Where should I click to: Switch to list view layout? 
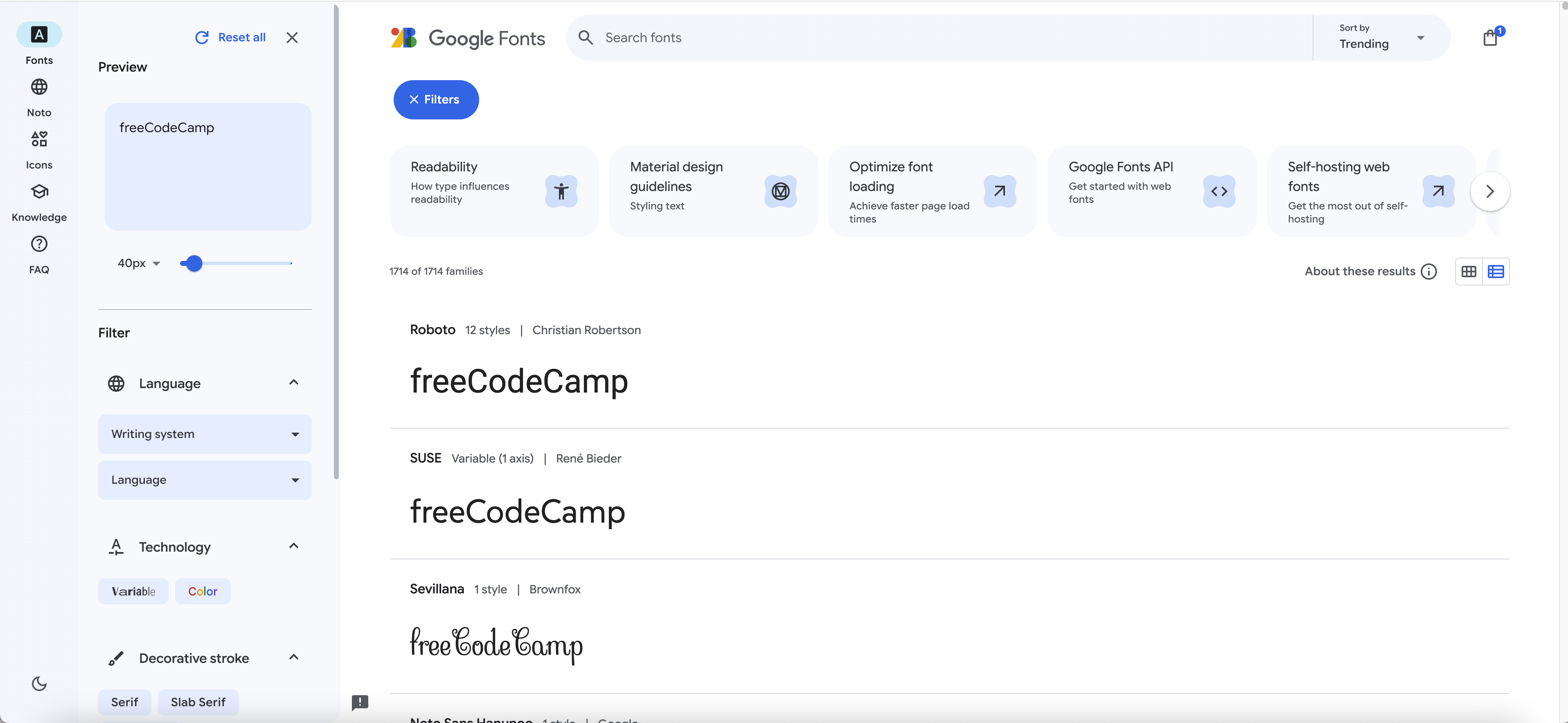click(x=1496, y=271)
